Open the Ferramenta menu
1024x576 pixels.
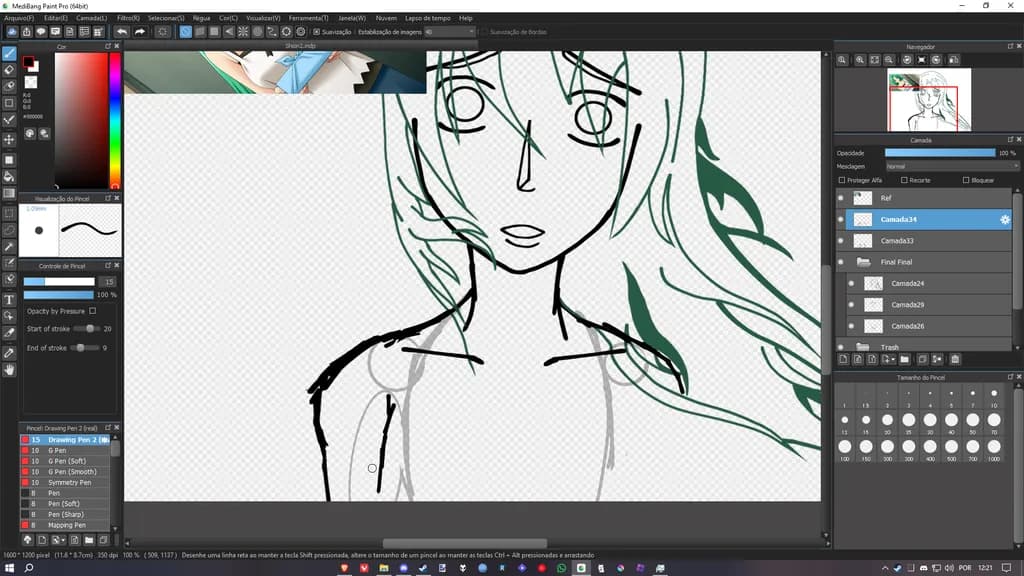[x=308, y=18]
